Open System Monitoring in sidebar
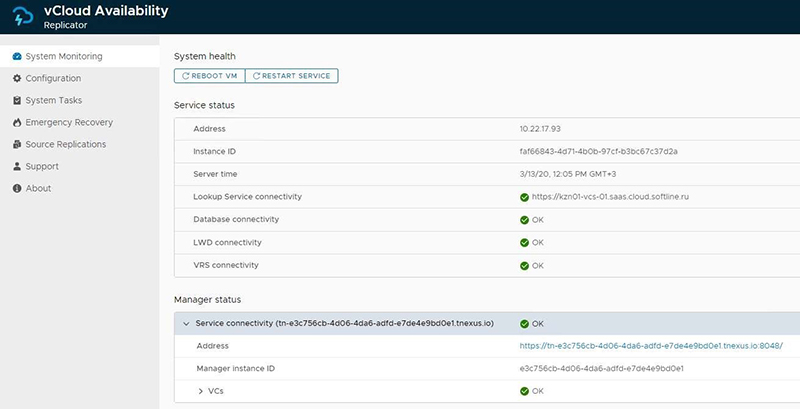 80,56
